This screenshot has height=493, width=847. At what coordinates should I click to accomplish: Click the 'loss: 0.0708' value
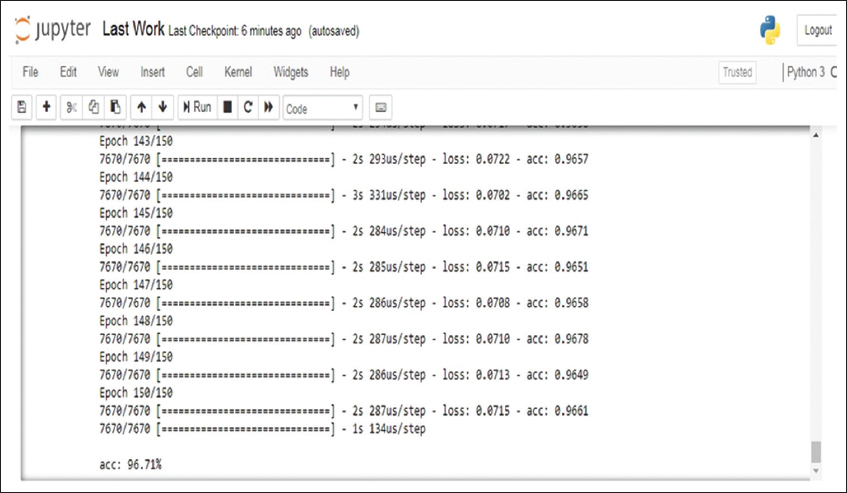tap(476, 303)
